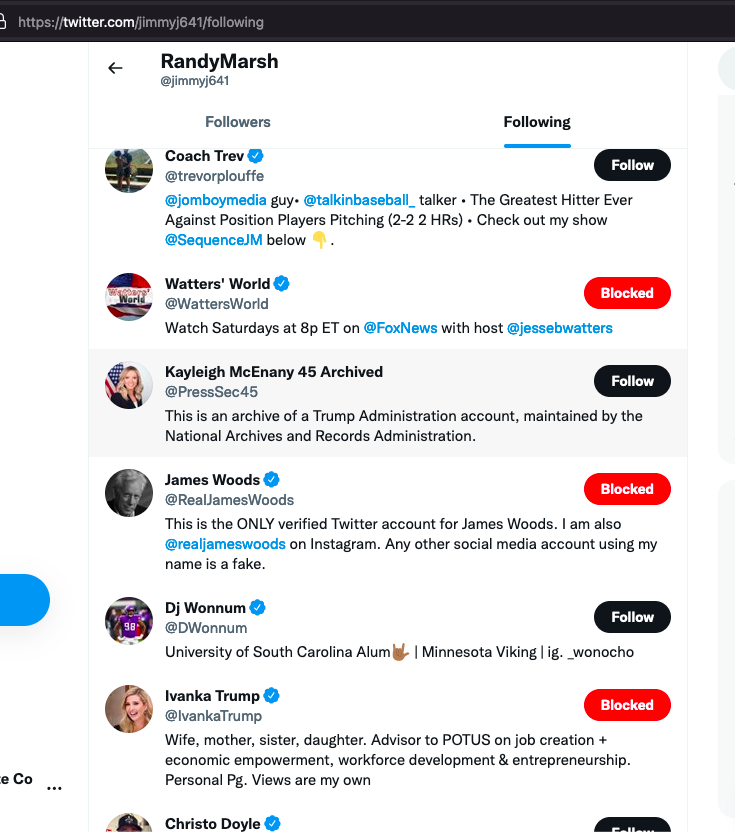The width and height of the screenshot is (735, 832).
Task: Open Watters' World avatar icon
Action: coord(129,297)
